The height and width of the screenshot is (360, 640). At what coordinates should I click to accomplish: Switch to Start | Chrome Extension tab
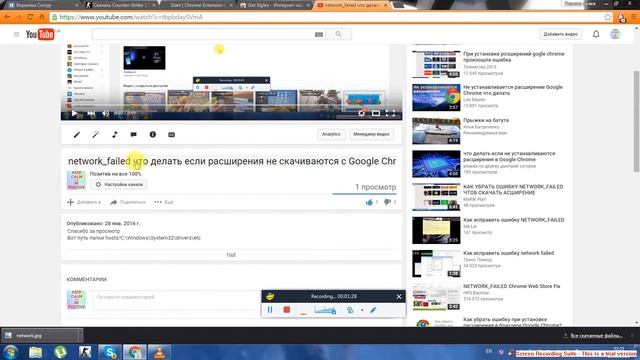click(x=198, y=5)
